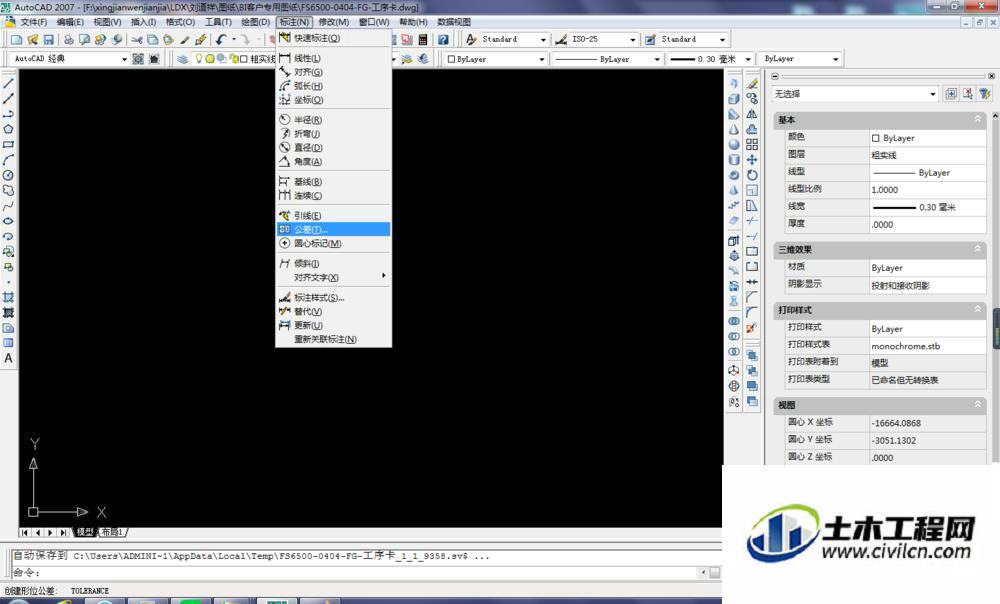The image size is (1000, 604).
Task: Click the Cut scissors icon
Action: point(136,40)
